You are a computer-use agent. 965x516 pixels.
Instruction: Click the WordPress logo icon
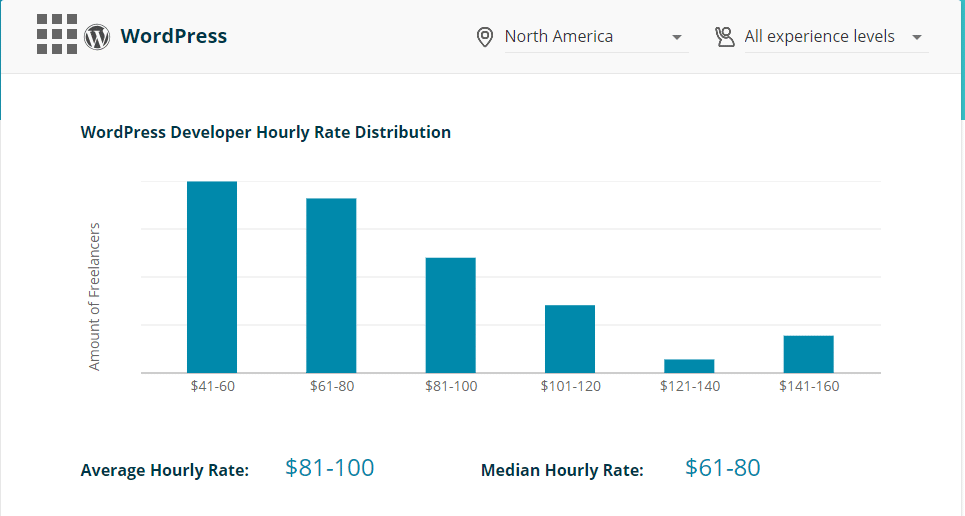[97, 37]
